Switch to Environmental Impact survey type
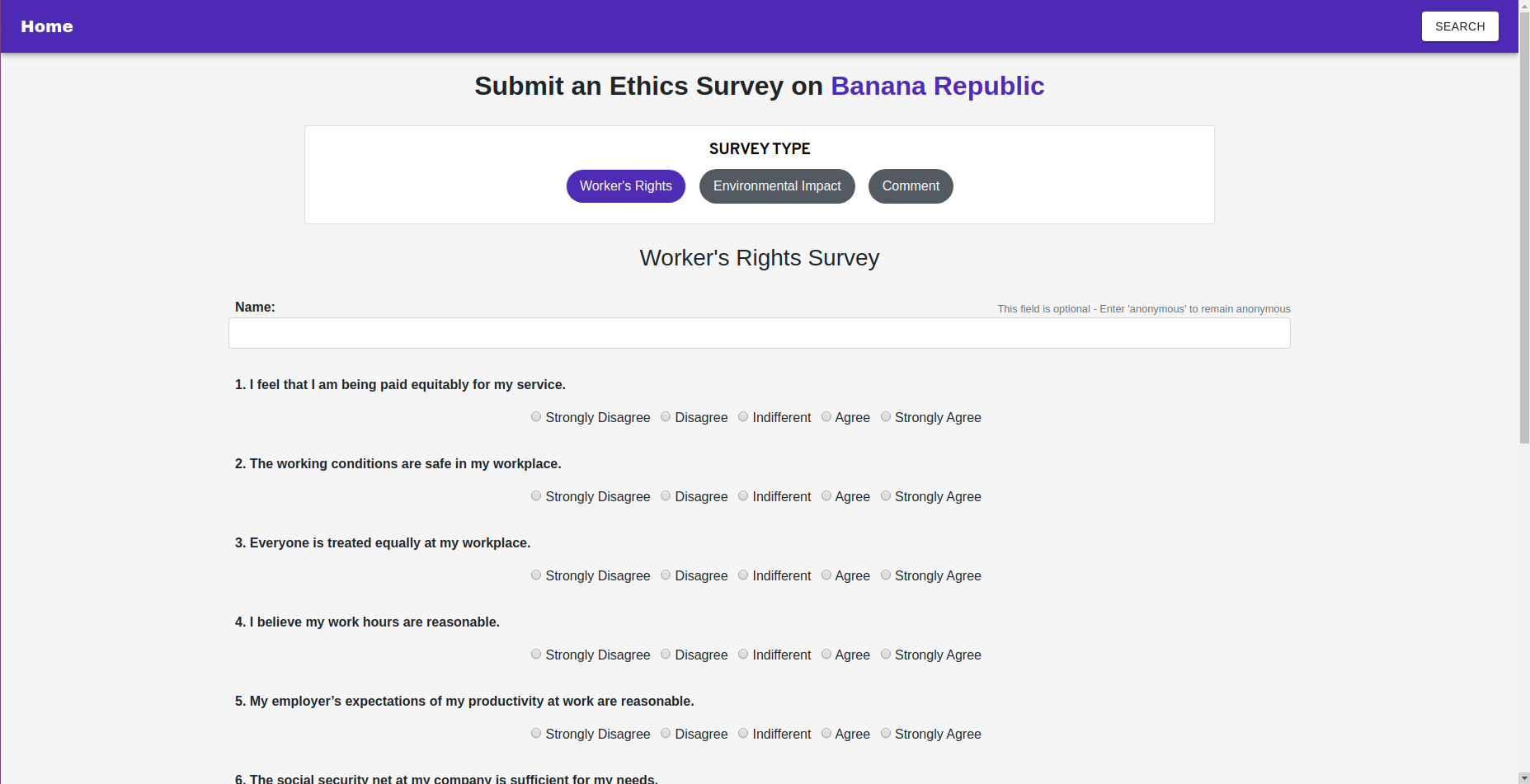The image size is (1530, 784). [777, 186]
